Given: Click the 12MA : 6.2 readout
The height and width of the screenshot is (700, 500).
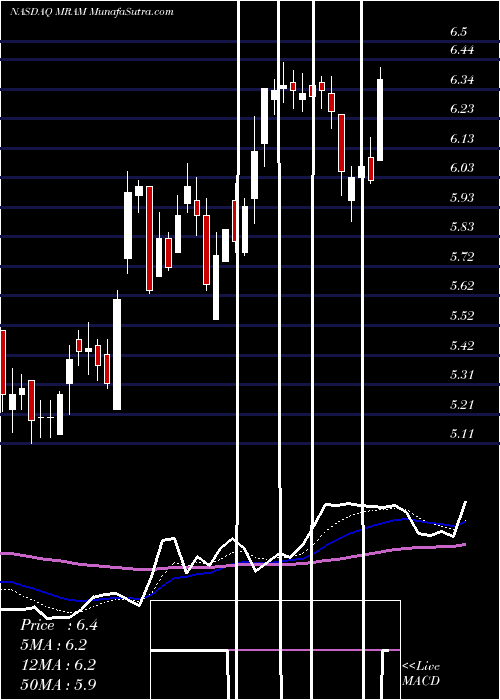Looking at the screenshot, I should coord(58,664).
